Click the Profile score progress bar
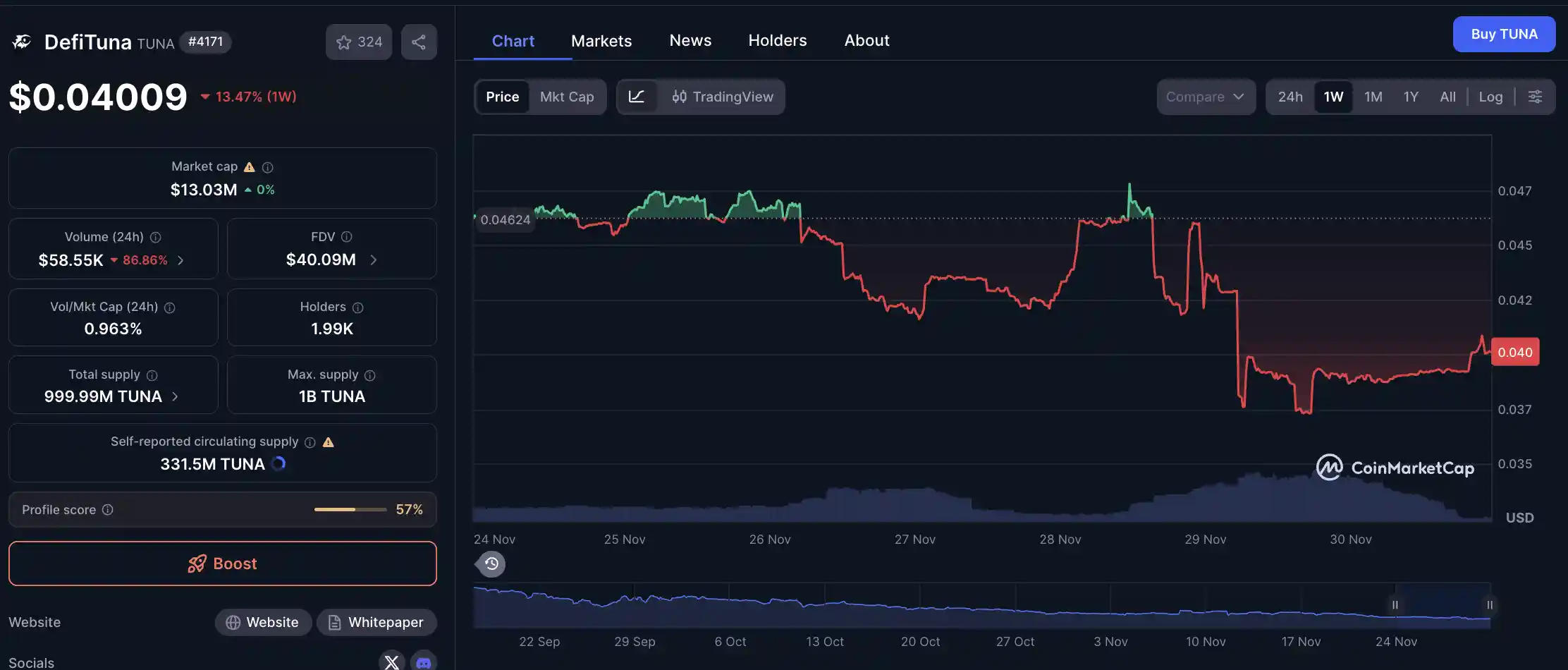This screenshot has height=670, width=1568. tap(350, 509)
